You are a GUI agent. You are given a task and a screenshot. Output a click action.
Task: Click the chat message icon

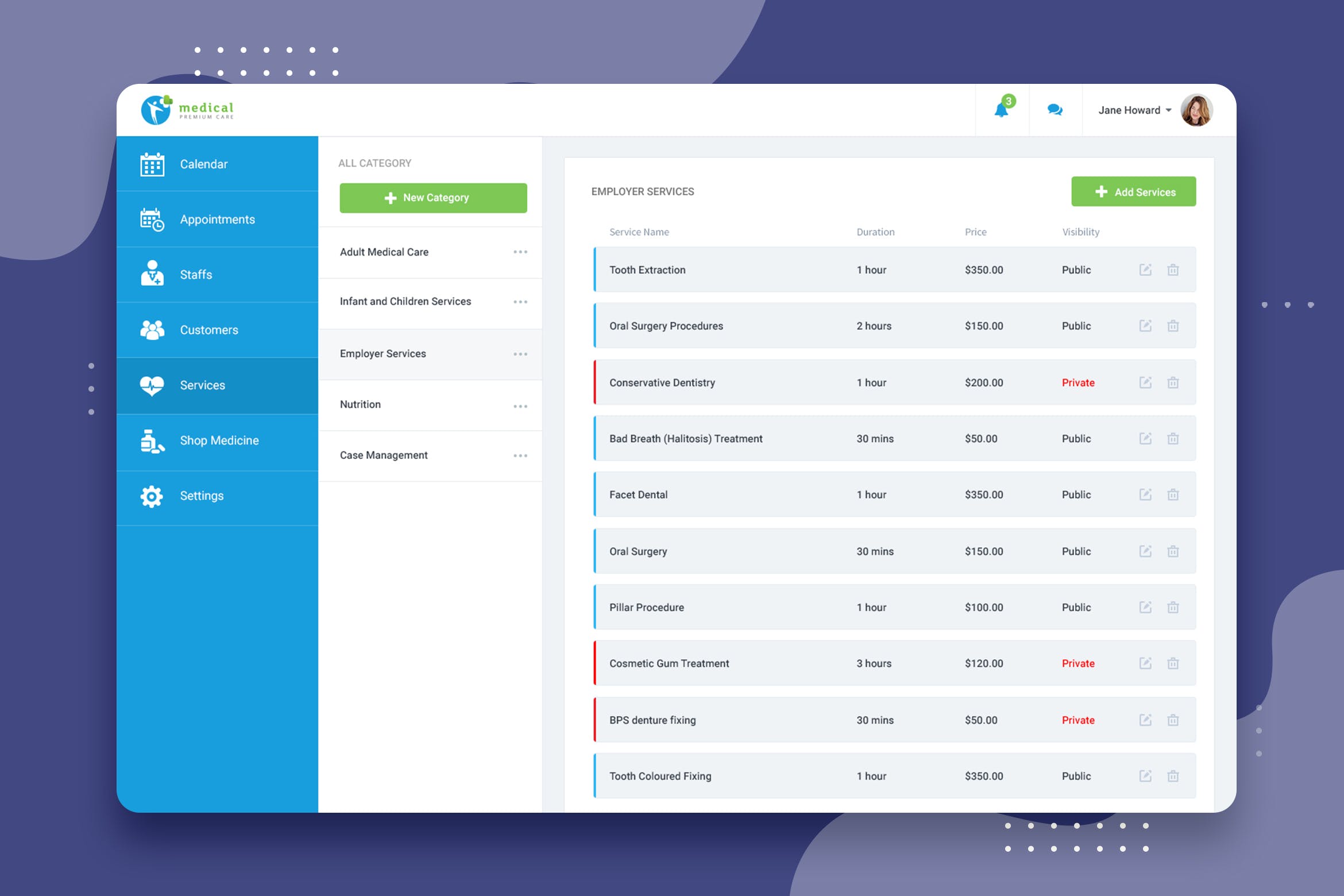pyautogui.click(x=1053, y=110)
